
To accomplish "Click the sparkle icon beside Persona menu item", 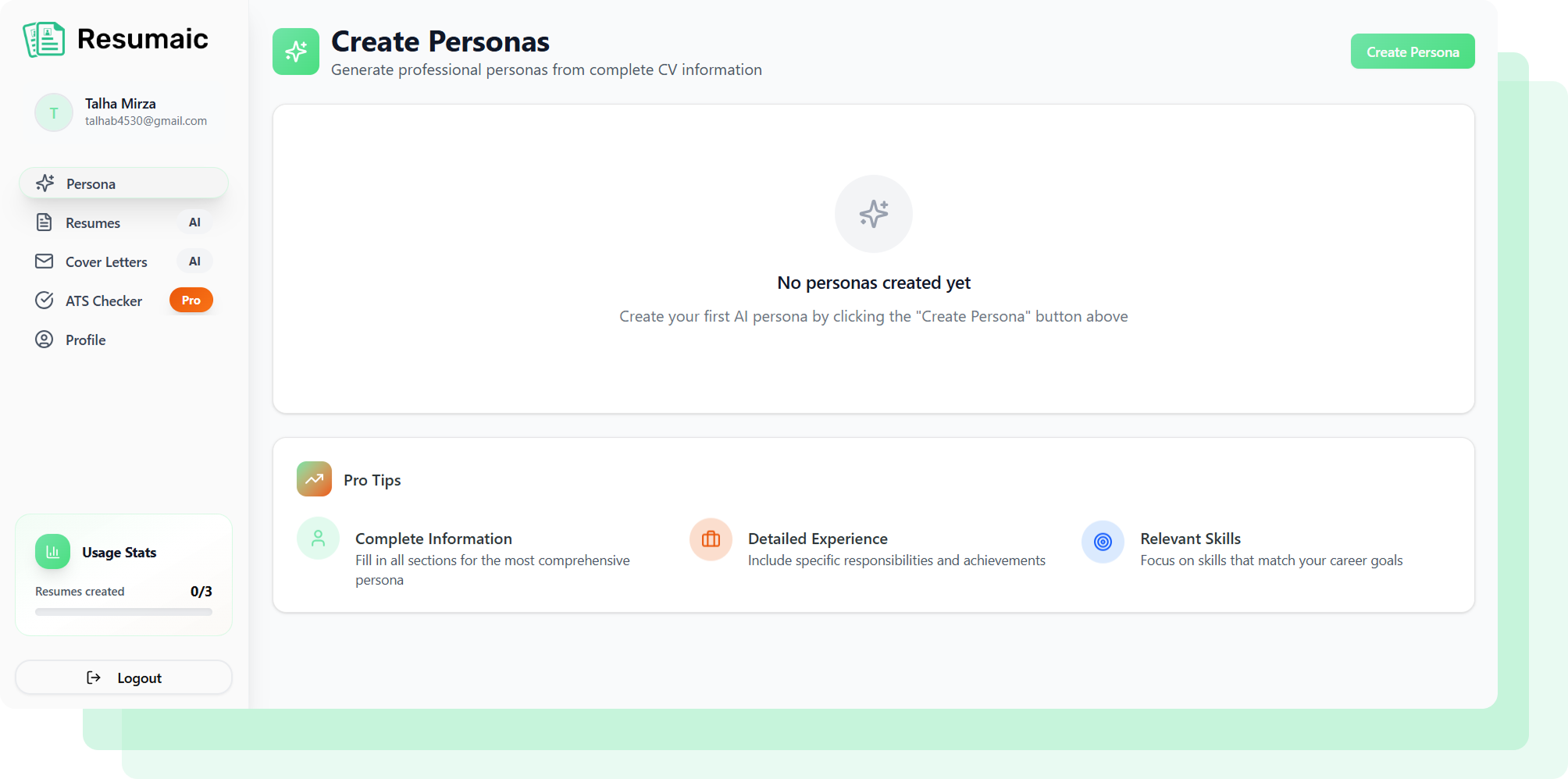I will click(x=45, y=183).
